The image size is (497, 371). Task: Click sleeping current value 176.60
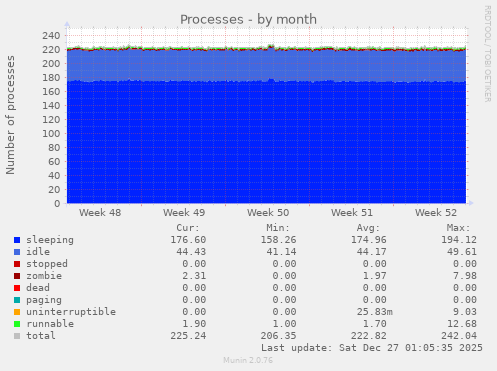coord(188,240)
